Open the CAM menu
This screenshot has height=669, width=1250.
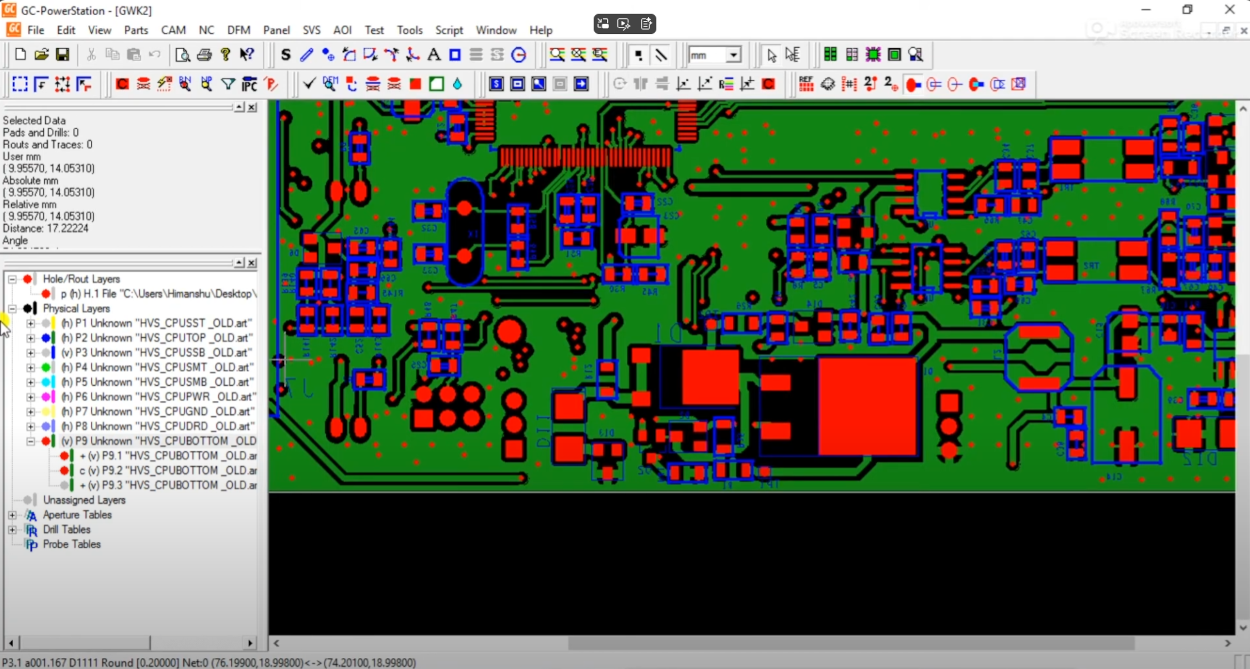(173, 30)
